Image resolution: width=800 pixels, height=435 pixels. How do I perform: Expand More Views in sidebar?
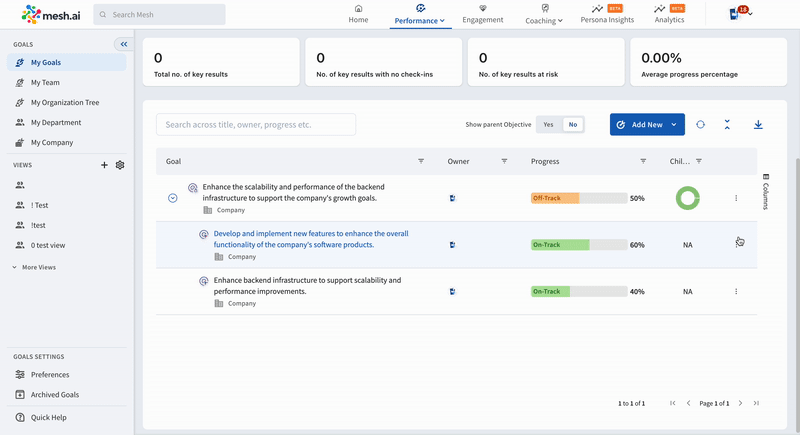click(x=38, y=268)
